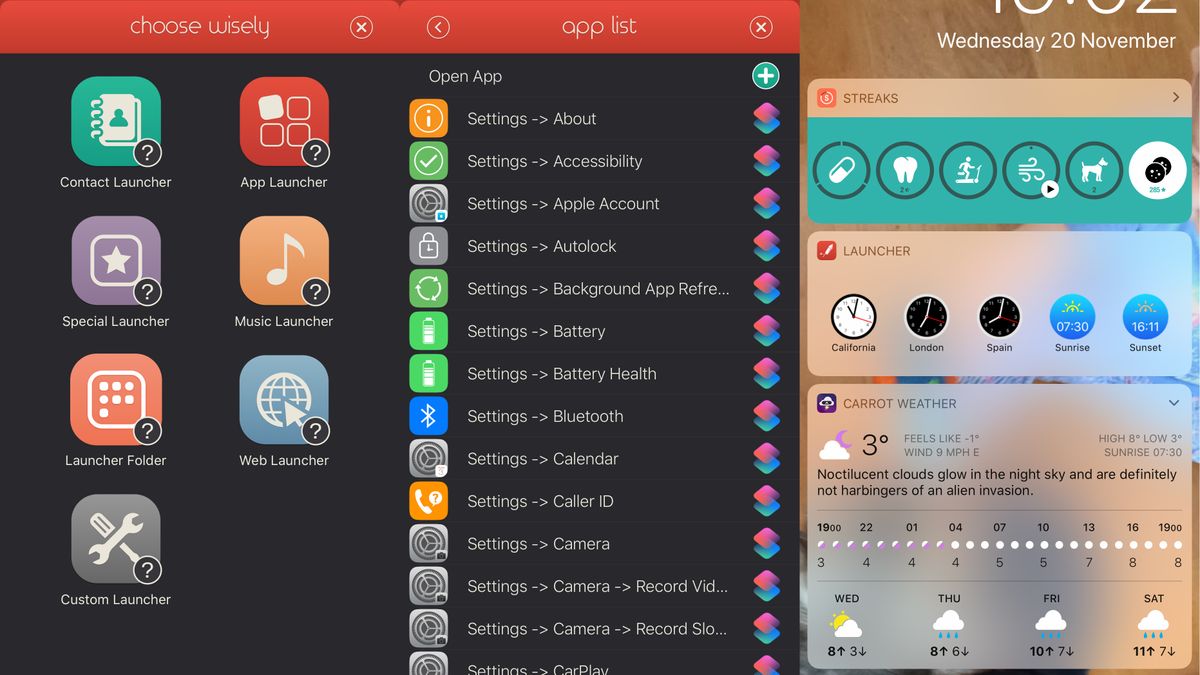Tap the Bluetooth icon beside Settings -> Bluetooth
Screen dimensions: 1200x675
(429, 416)
